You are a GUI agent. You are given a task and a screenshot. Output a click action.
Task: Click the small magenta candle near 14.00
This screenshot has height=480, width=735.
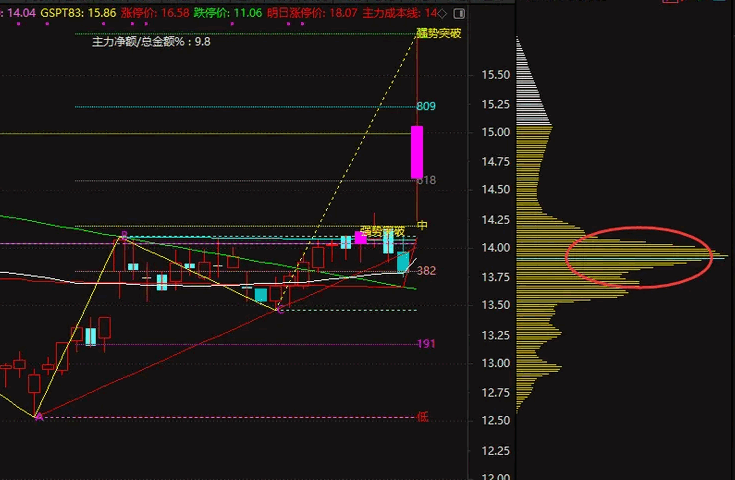[360, 238]
